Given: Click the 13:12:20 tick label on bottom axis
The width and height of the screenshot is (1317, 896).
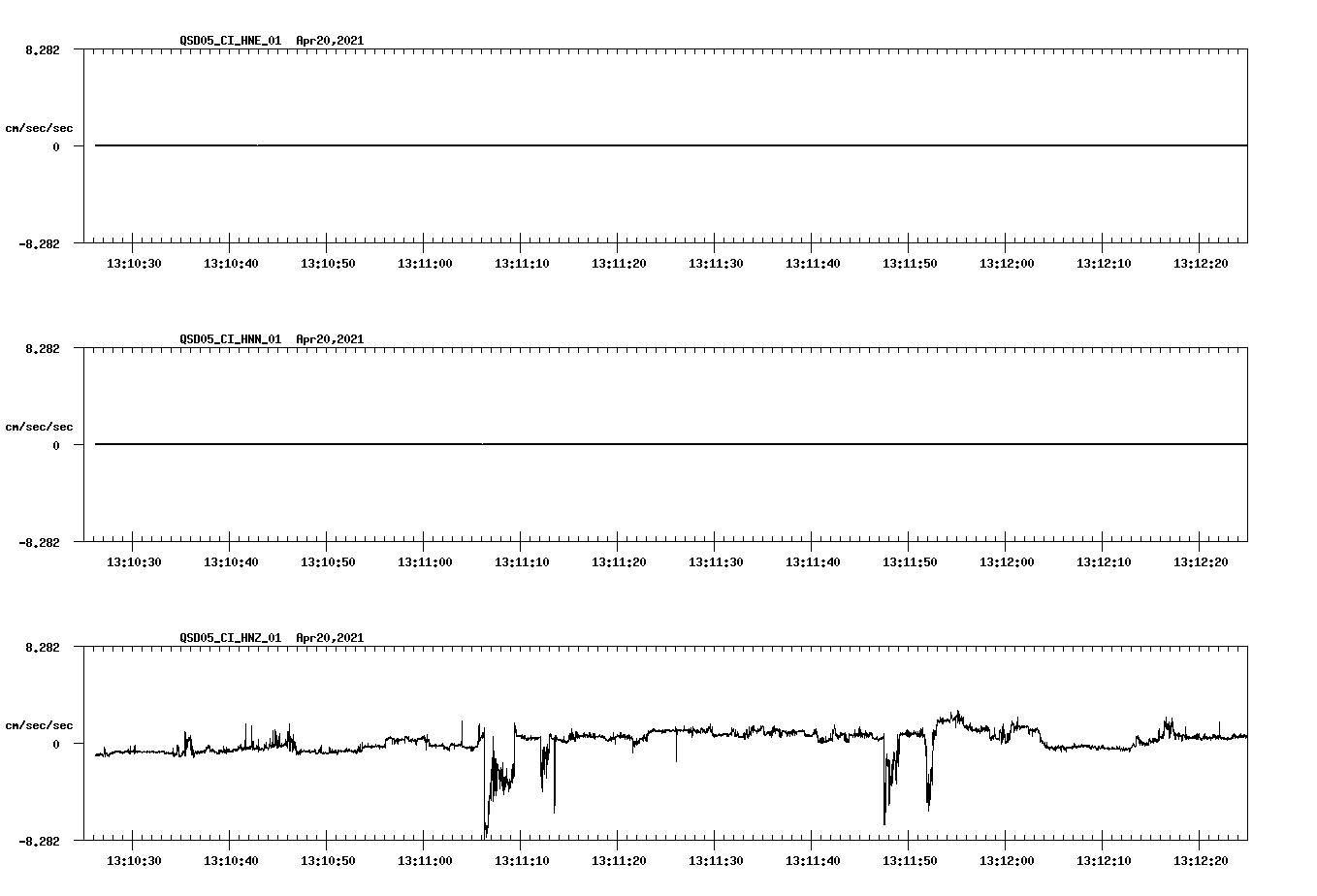Looking at the screenshot, I should (1203, 861).
